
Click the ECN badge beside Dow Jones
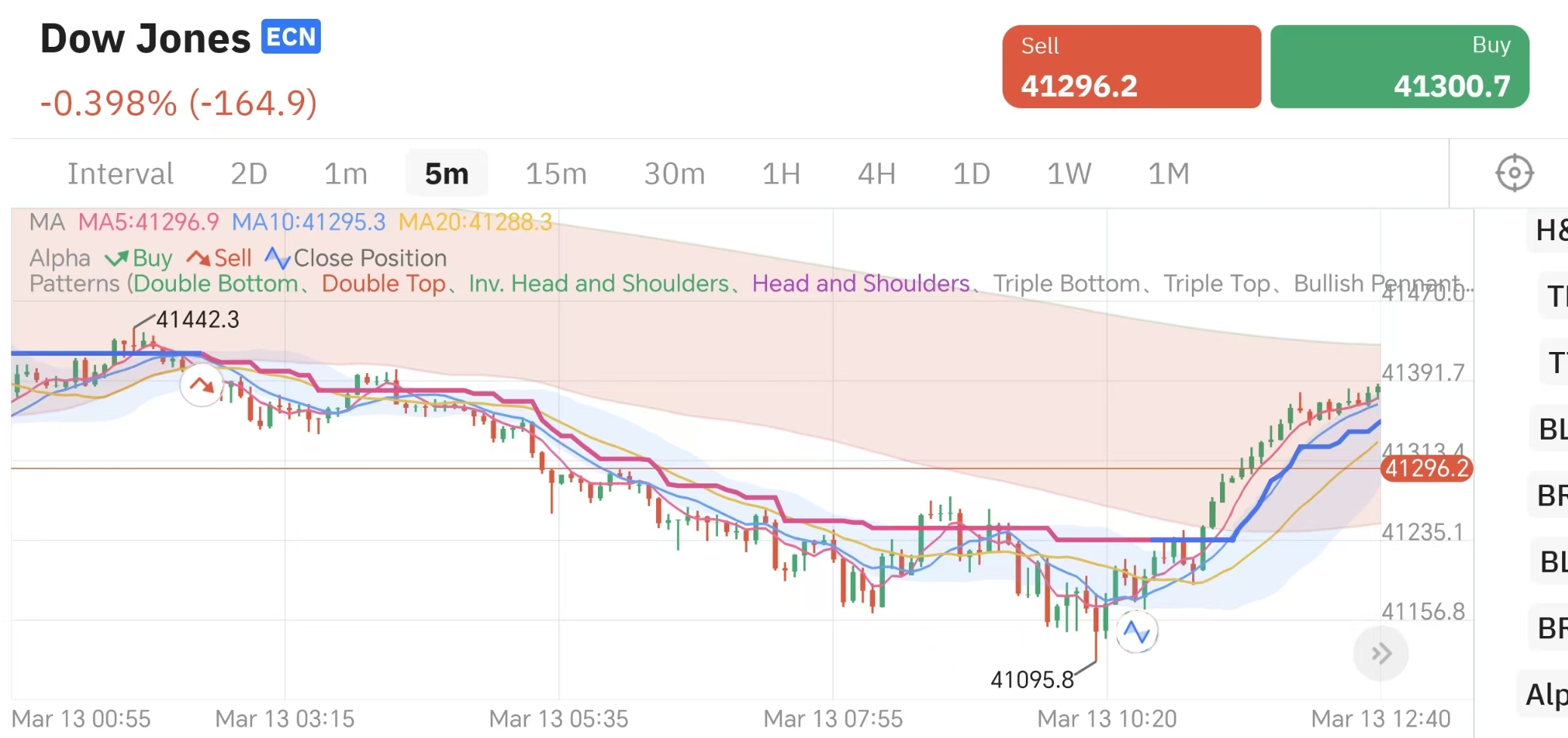pos(291,37)
